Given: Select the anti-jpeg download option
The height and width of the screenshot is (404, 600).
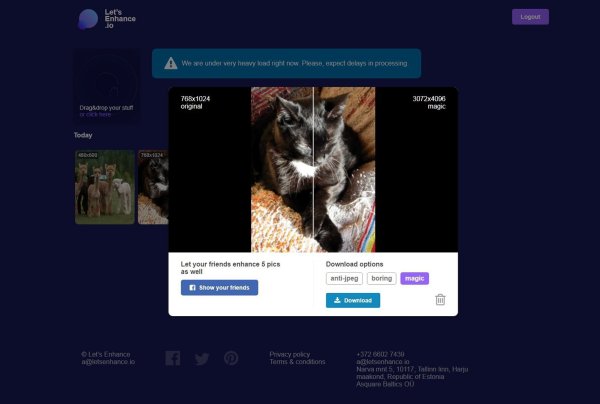Looking at the screenshot, I should 344,278.
